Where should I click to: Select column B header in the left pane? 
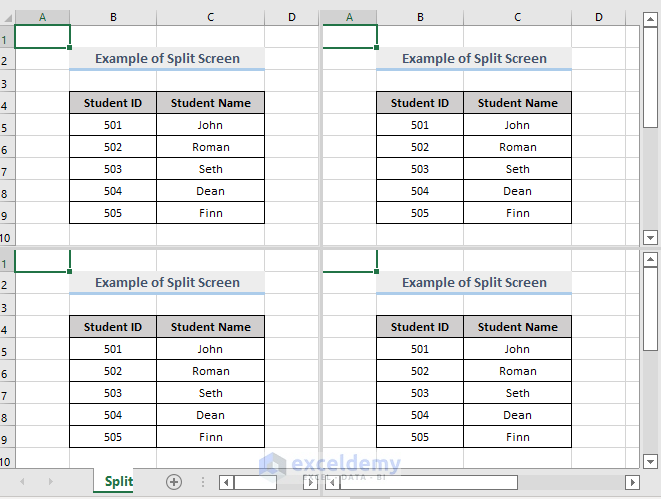tap(113, 17)
